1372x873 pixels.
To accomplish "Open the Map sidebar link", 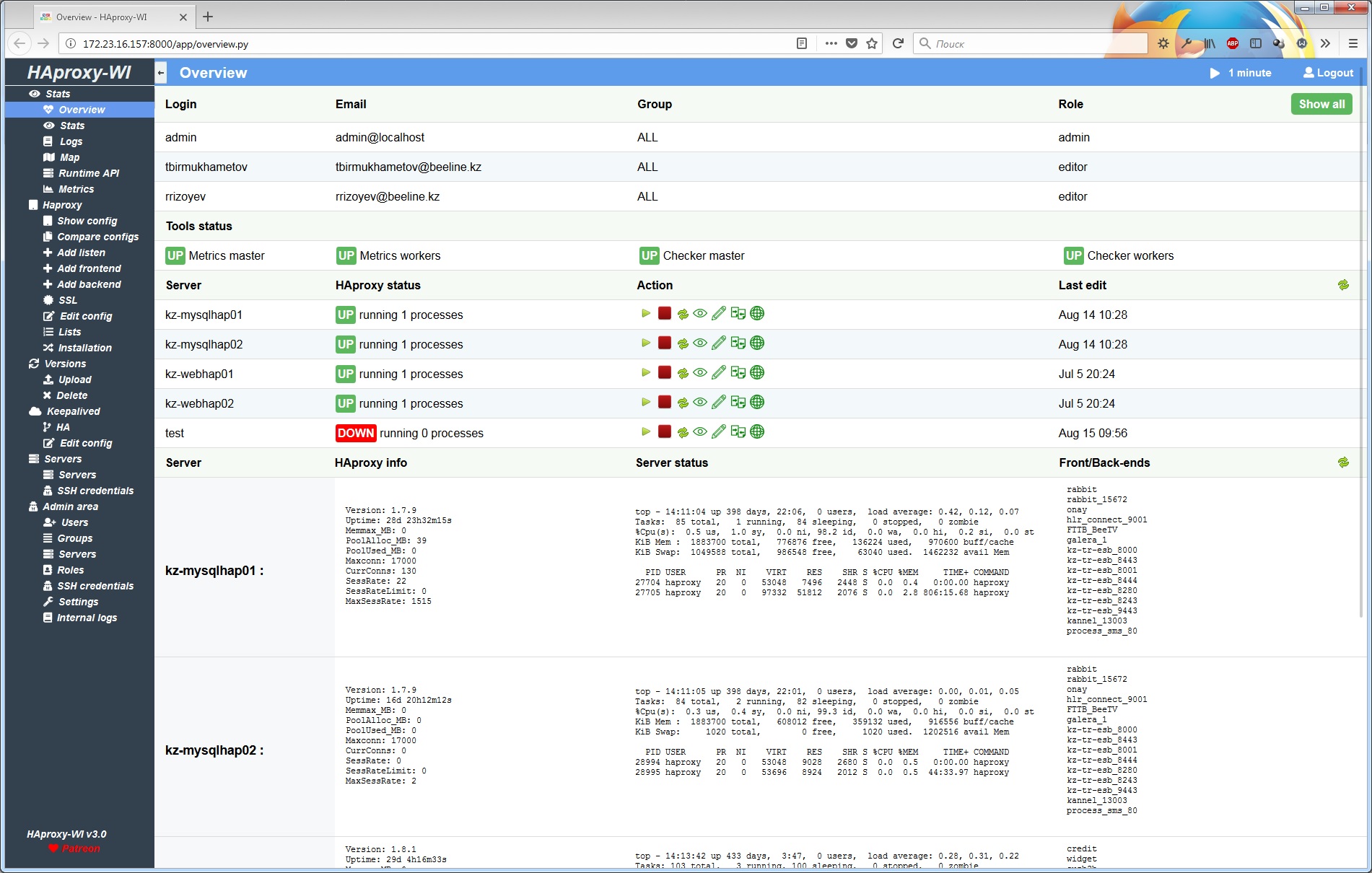I will 61,157.
